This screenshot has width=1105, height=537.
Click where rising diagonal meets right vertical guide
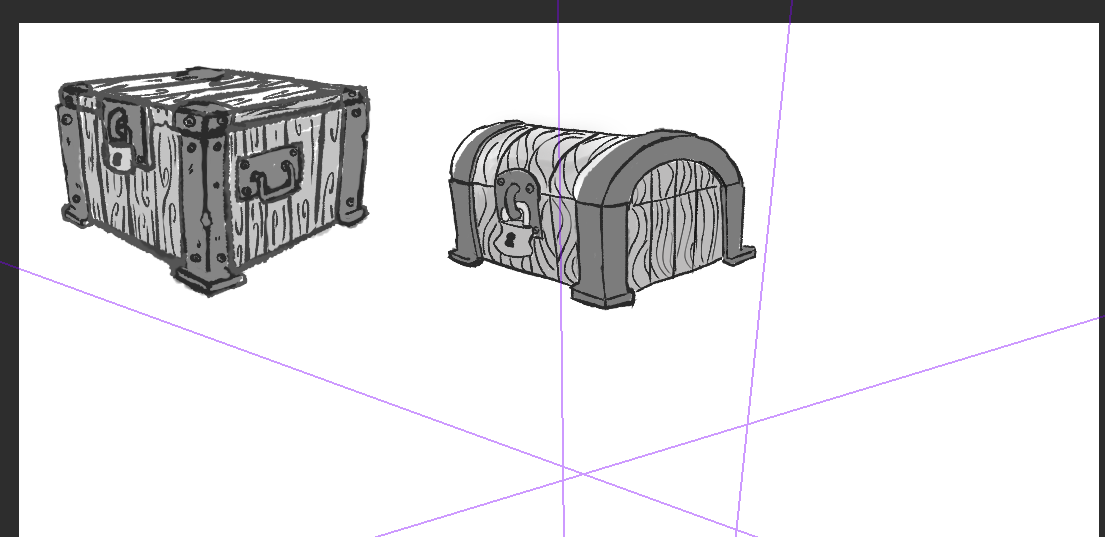[x=746, y=425]
